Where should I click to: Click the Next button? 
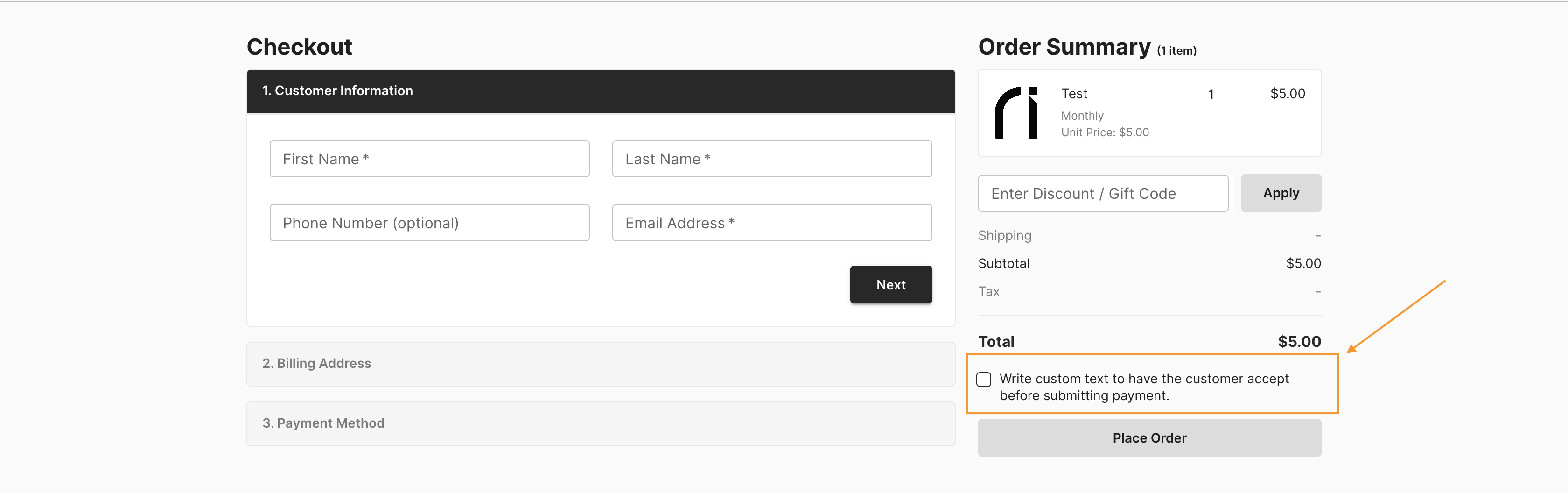(x=890, y=284)
